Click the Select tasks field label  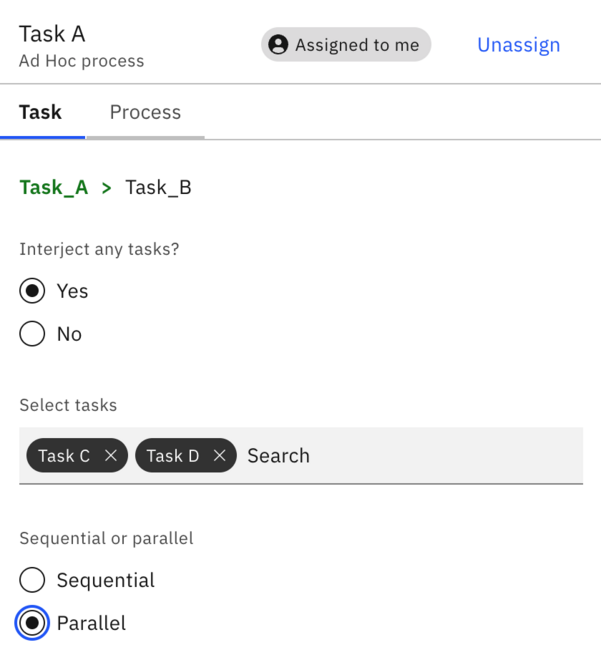click(x=68, y=405)
